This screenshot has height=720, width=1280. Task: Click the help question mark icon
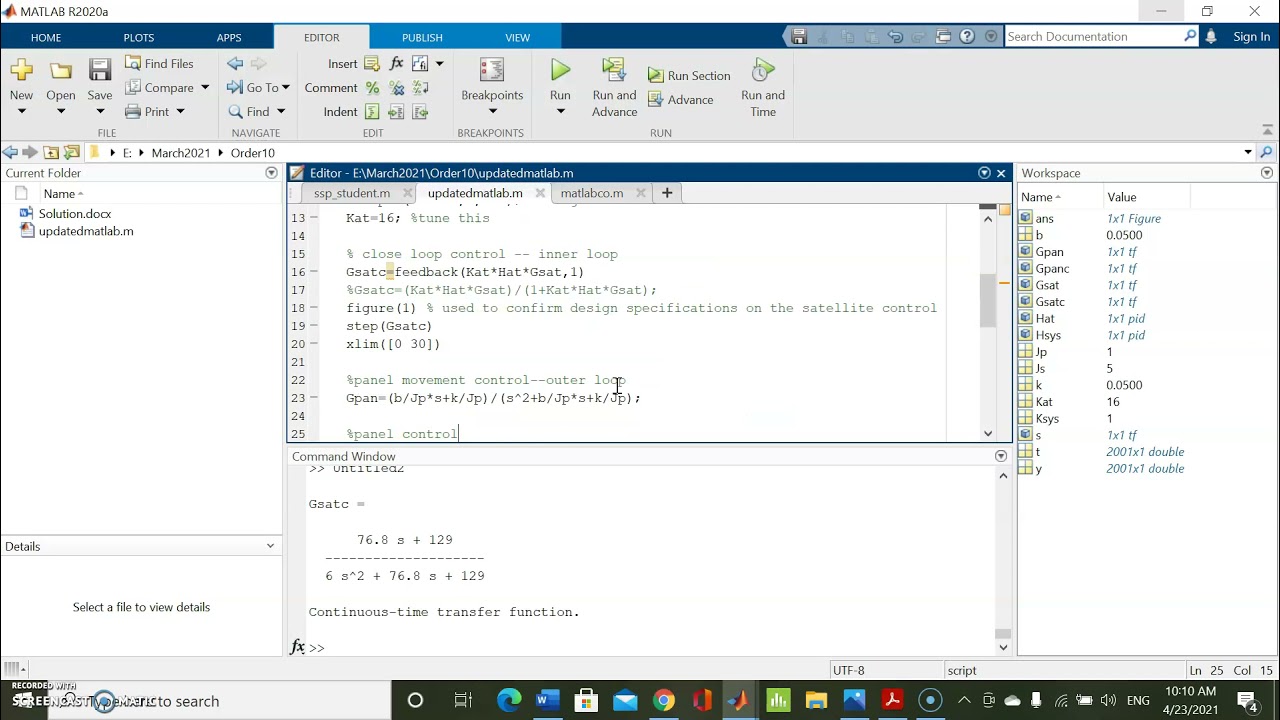(967, 36)
